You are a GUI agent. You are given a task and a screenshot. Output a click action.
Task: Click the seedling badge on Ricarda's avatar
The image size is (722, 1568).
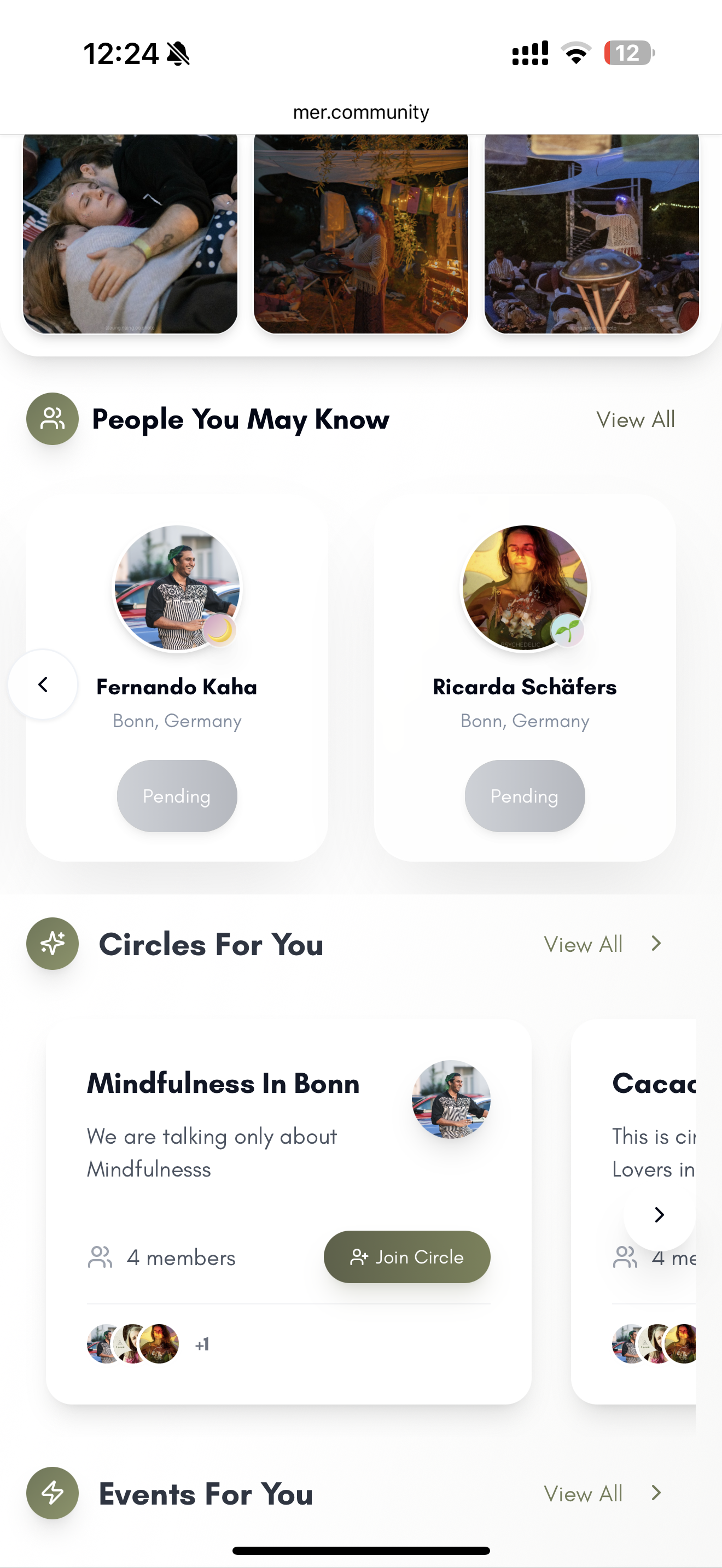click(567, 630)
